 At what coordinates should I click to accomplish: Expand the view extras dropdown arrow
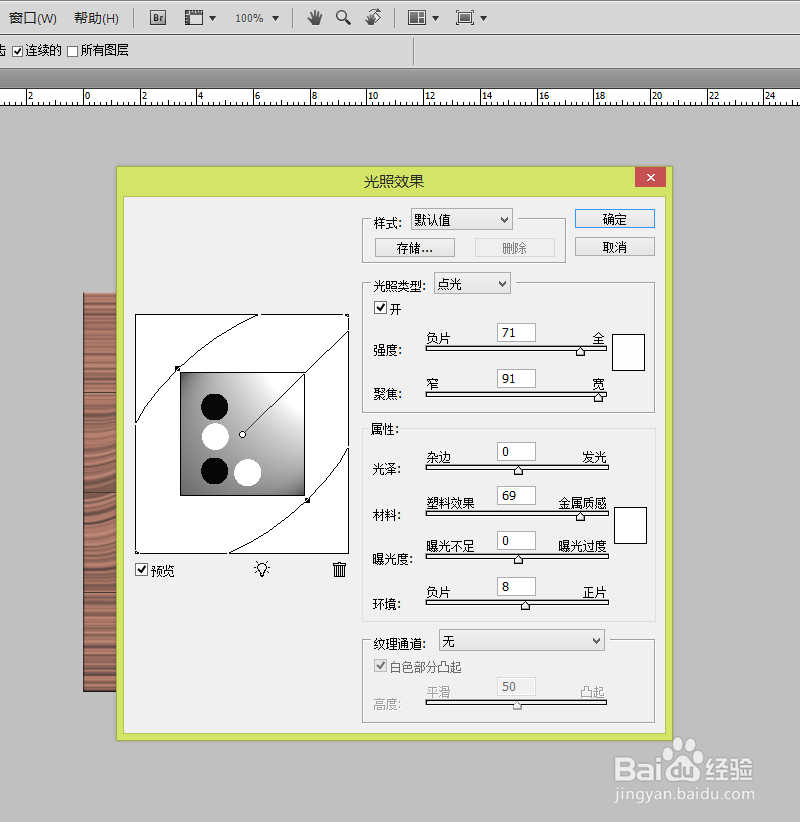[x=212, y=18]
